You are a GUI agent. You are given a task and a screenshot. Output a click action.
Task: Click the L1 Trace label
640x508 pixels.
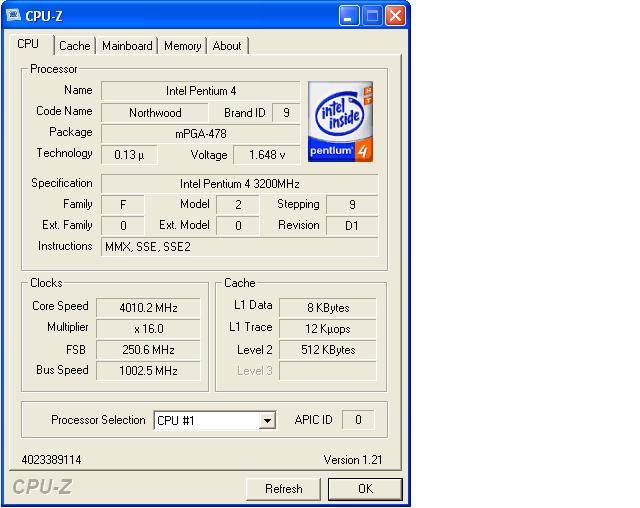pos(251,327)
